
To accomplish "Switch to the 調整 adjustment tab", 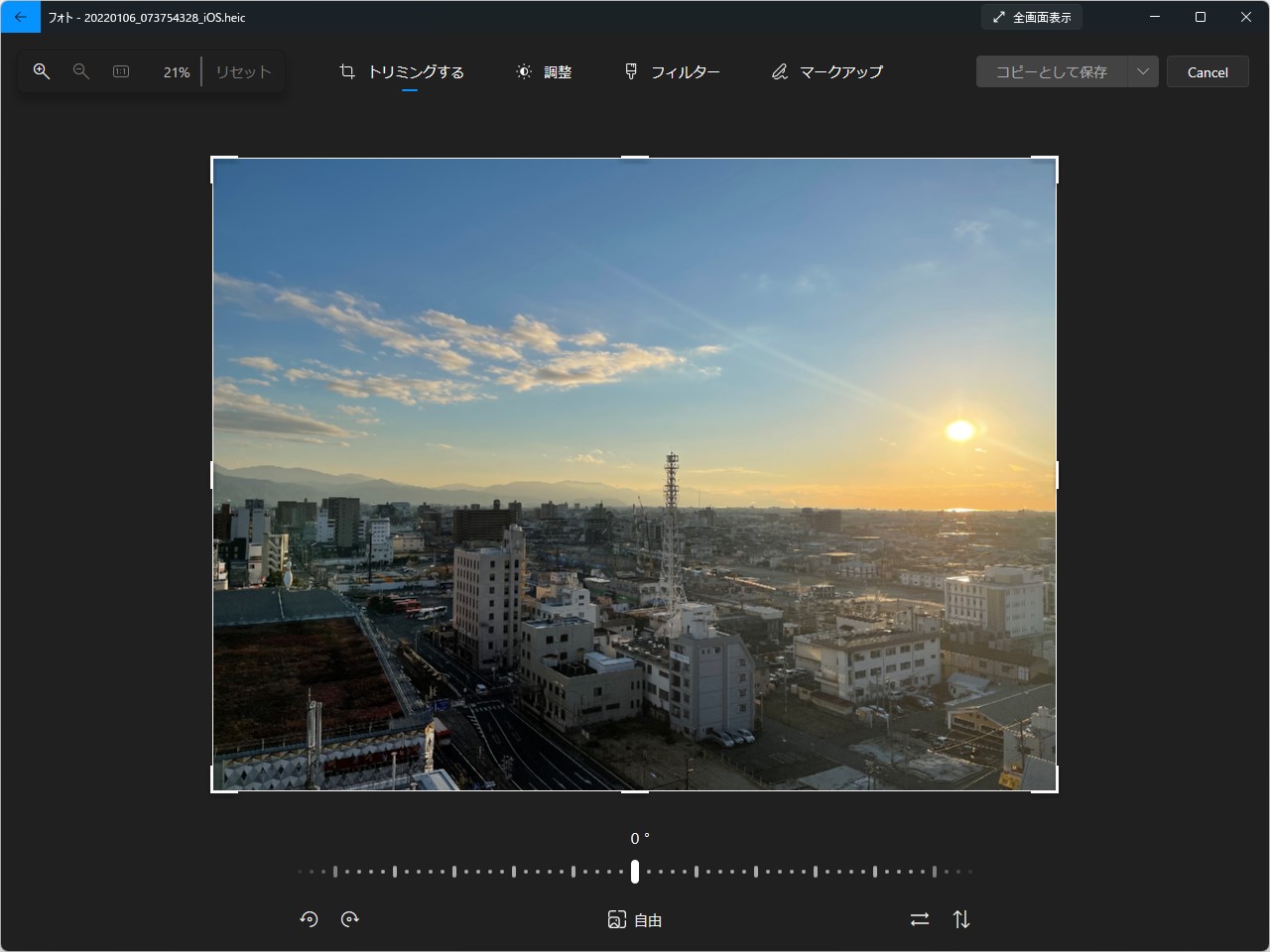I will click(x=544, y=71).
